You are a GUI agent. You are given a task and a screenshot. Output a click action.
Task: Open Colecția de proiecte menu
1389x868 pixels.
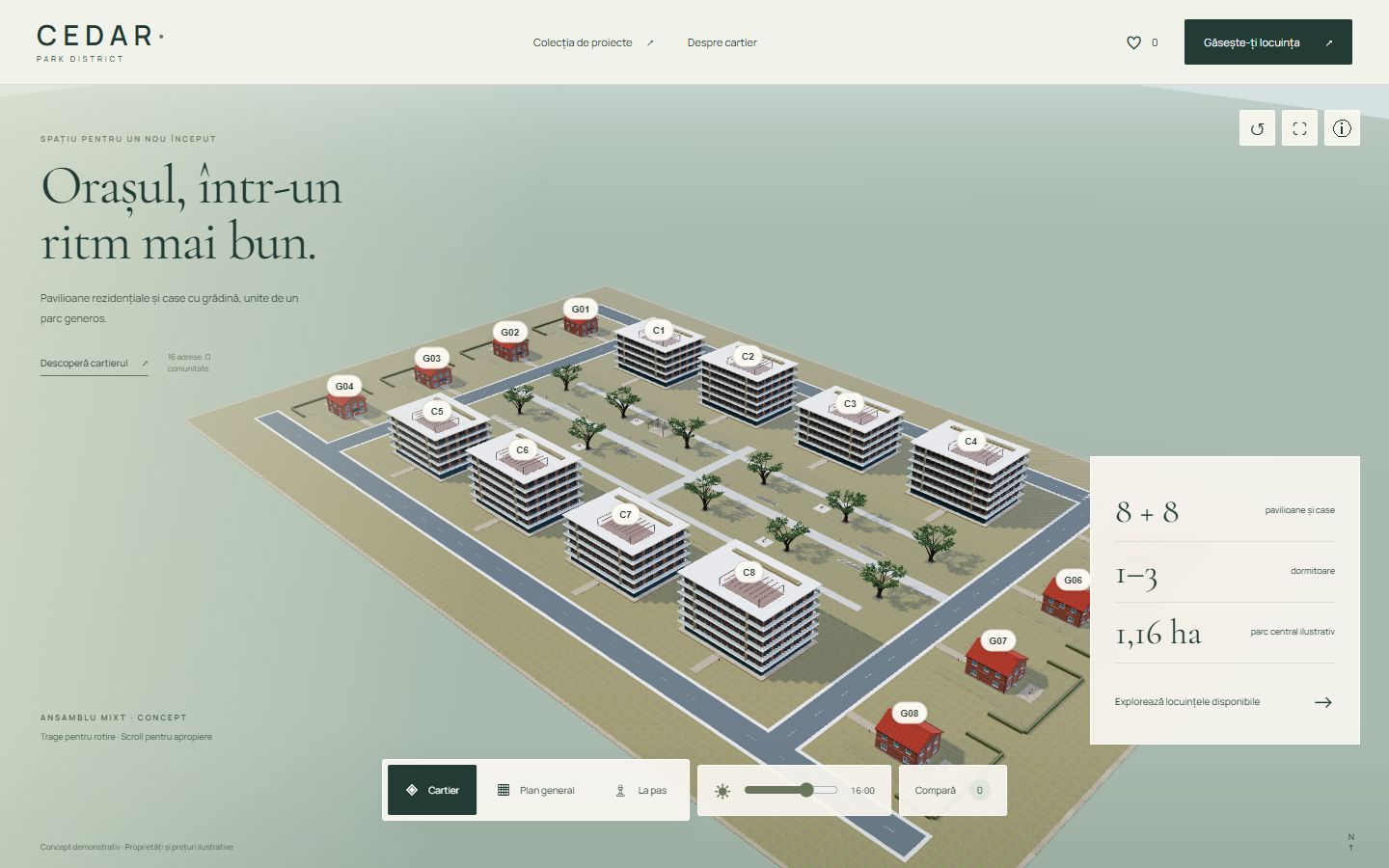pos(593,42)
